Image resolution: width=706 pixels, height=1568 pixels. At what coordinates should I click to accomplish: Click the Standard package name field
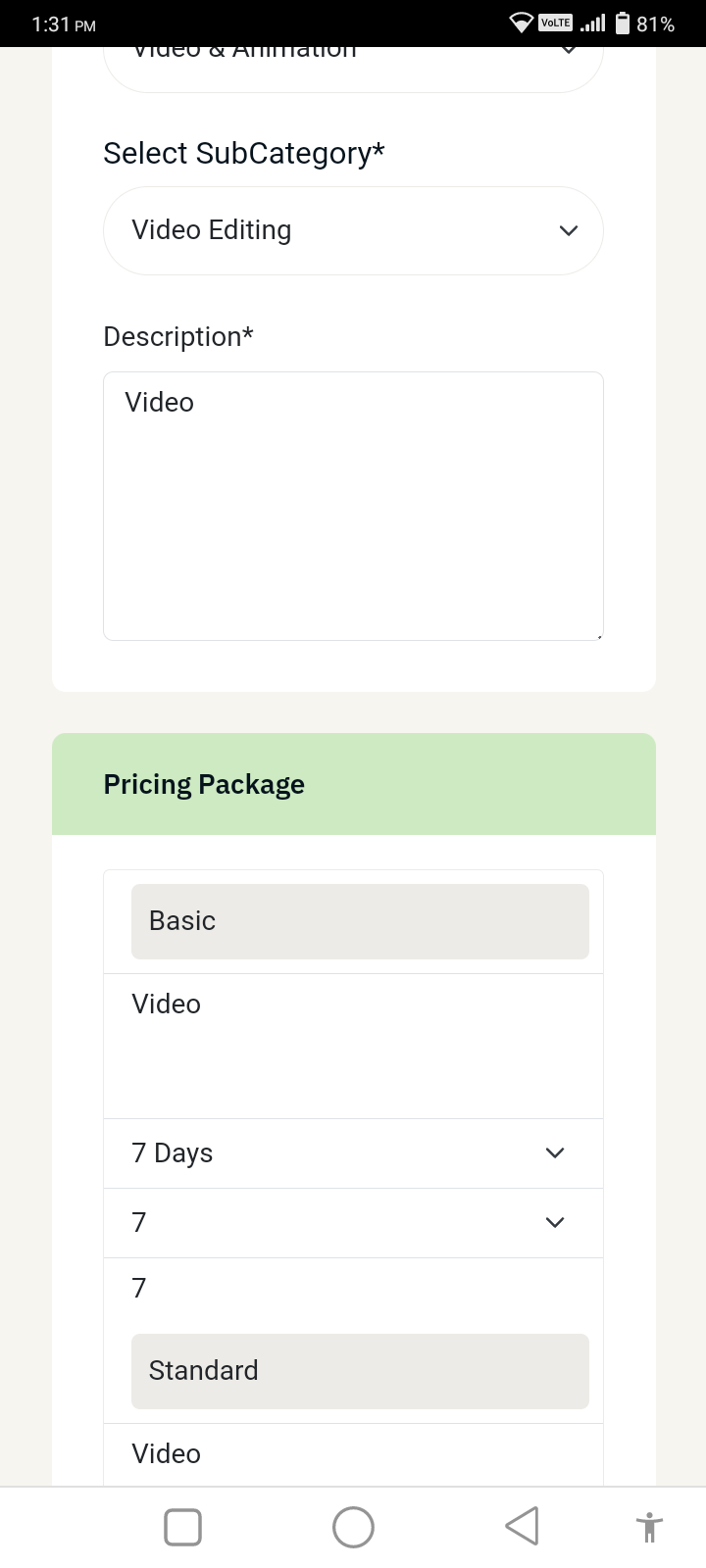(360, 1371)
